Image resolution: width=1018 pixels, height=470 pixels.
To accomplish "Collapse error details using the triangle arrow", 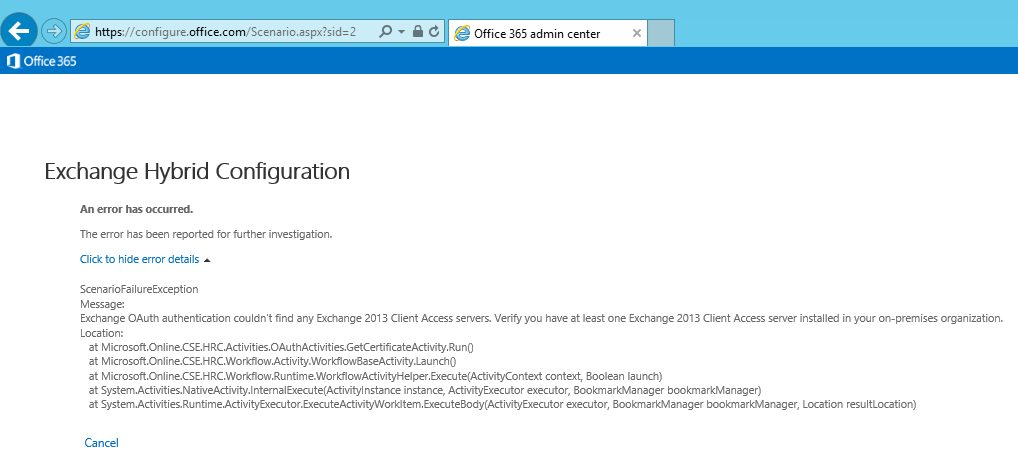I will (x=207, y=260).
